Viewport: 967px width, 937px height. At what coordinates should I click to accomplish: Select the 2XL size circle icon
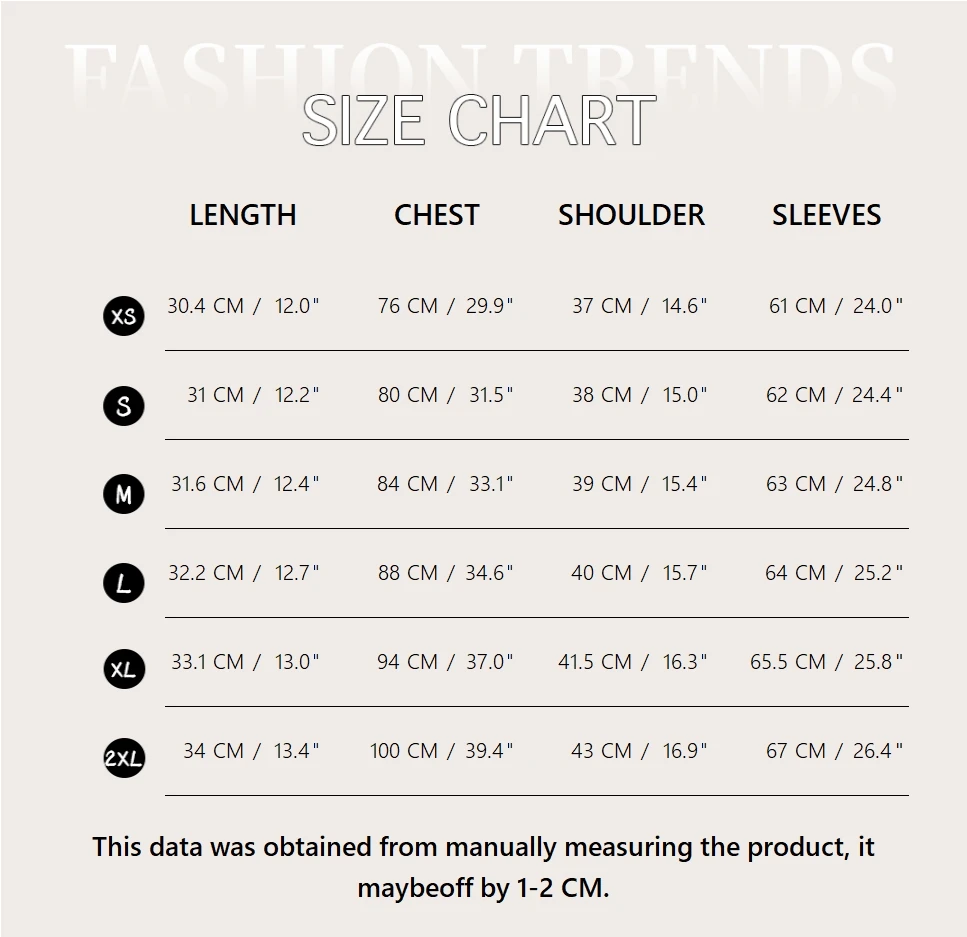pos(124,758)
